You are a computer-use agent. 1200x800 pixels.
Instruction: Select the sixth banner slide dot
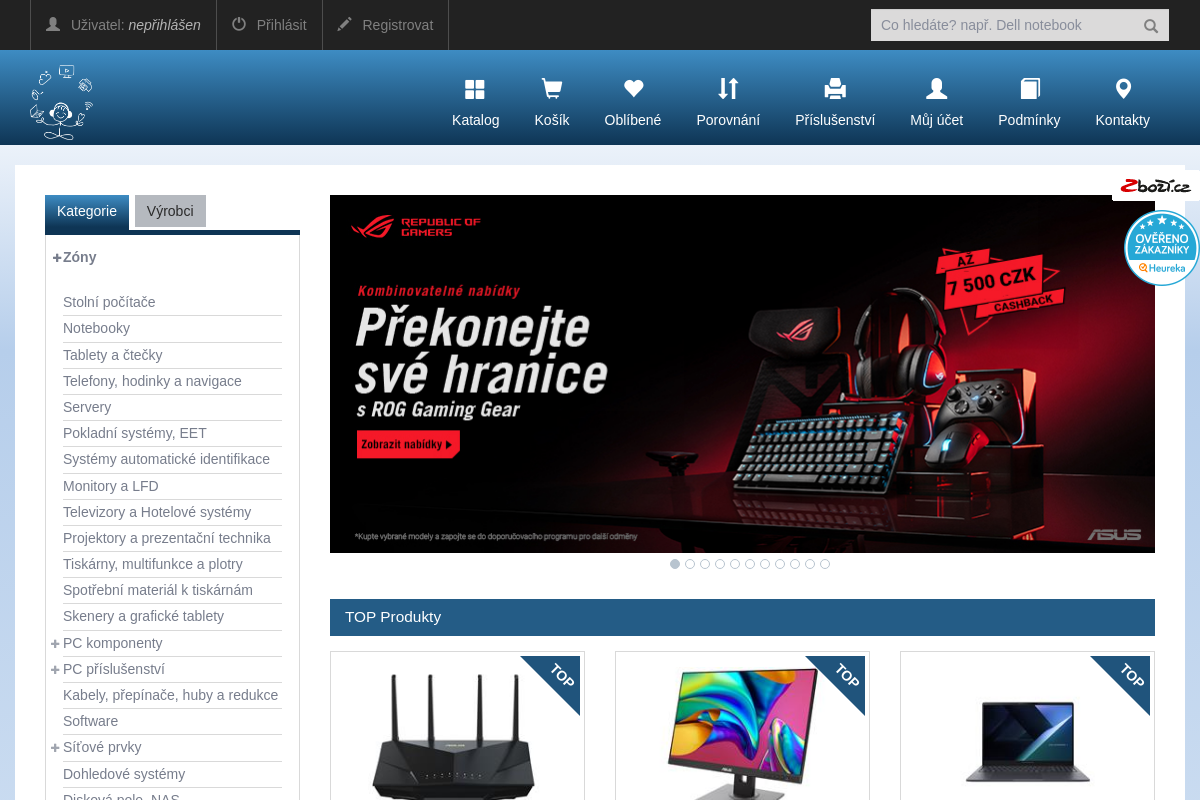click(750, 564)
